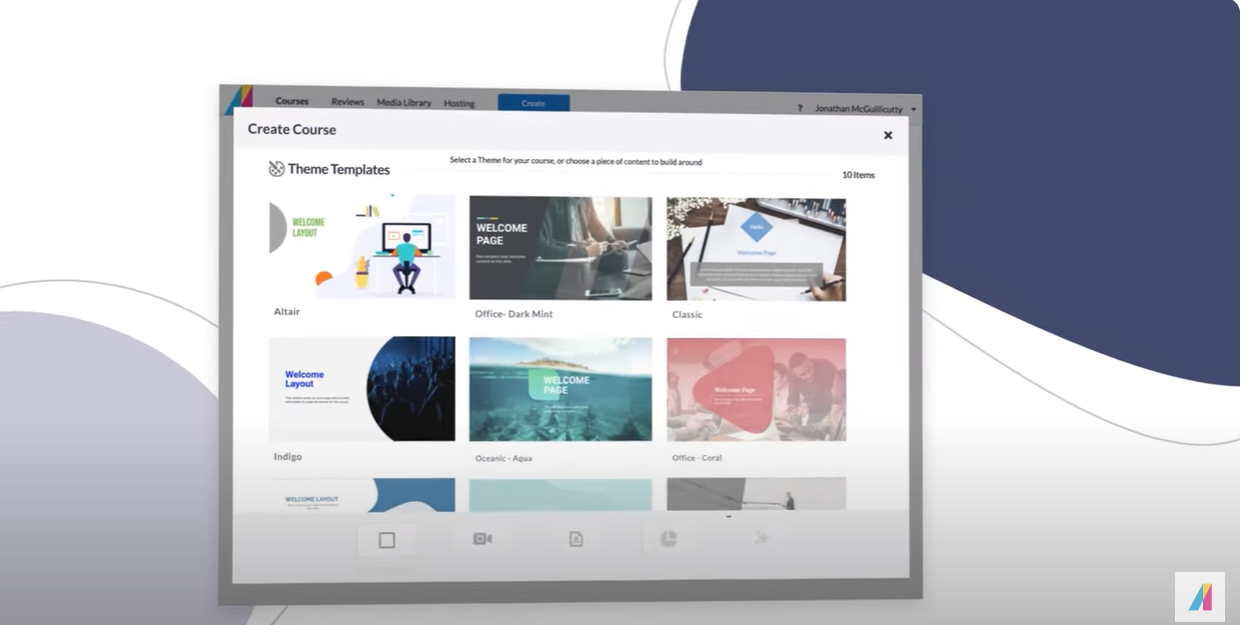Click the app logo in the header
This screenshot has height=625, width=1241.
[238, 99]
